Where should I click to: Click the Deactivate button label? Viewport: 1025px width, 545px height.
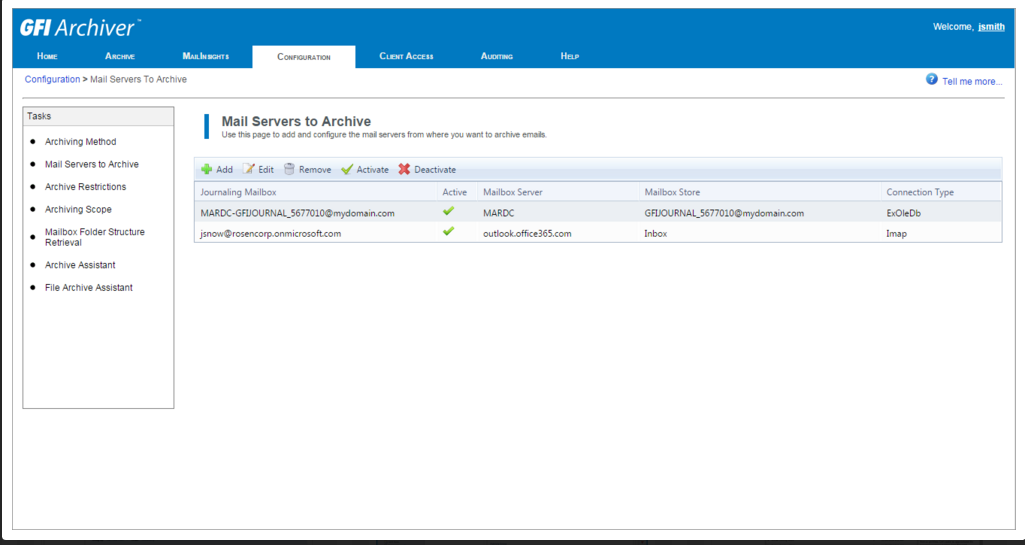[x=435, y=170]
